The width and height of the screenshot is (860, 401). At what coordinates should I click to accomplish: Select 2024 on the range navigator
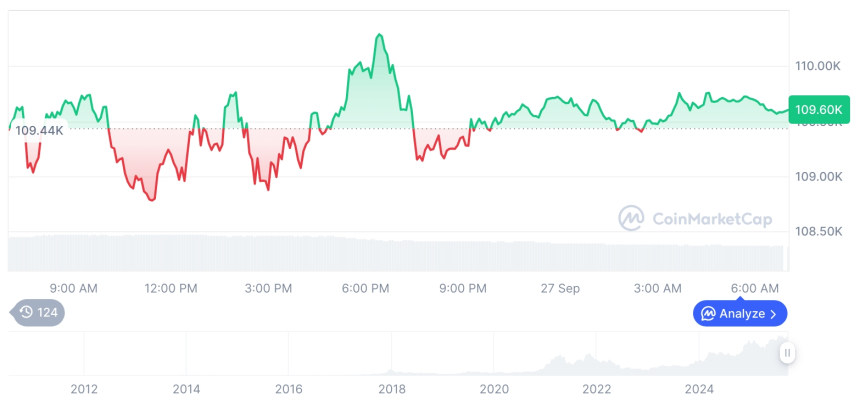699,388
